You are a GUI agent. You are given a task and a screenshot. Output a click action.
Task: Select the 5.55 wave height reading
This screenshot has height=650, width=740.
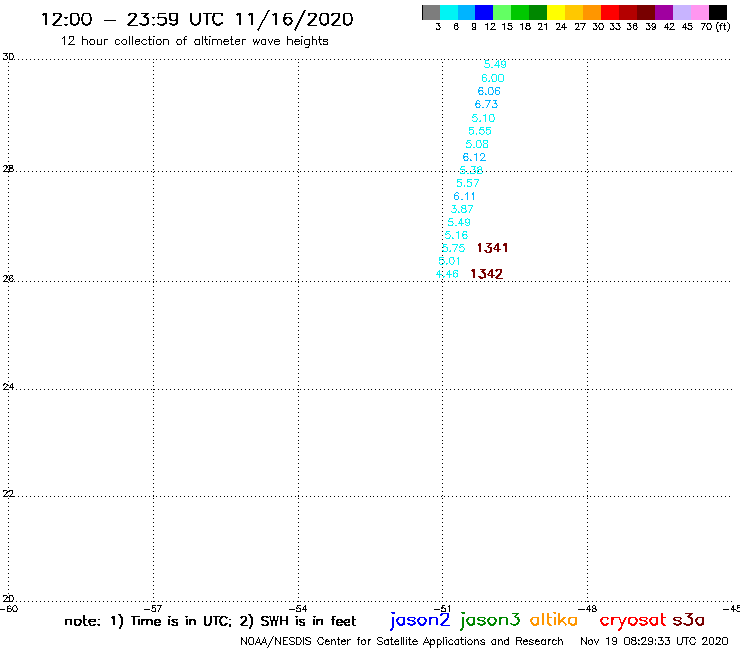480,131
